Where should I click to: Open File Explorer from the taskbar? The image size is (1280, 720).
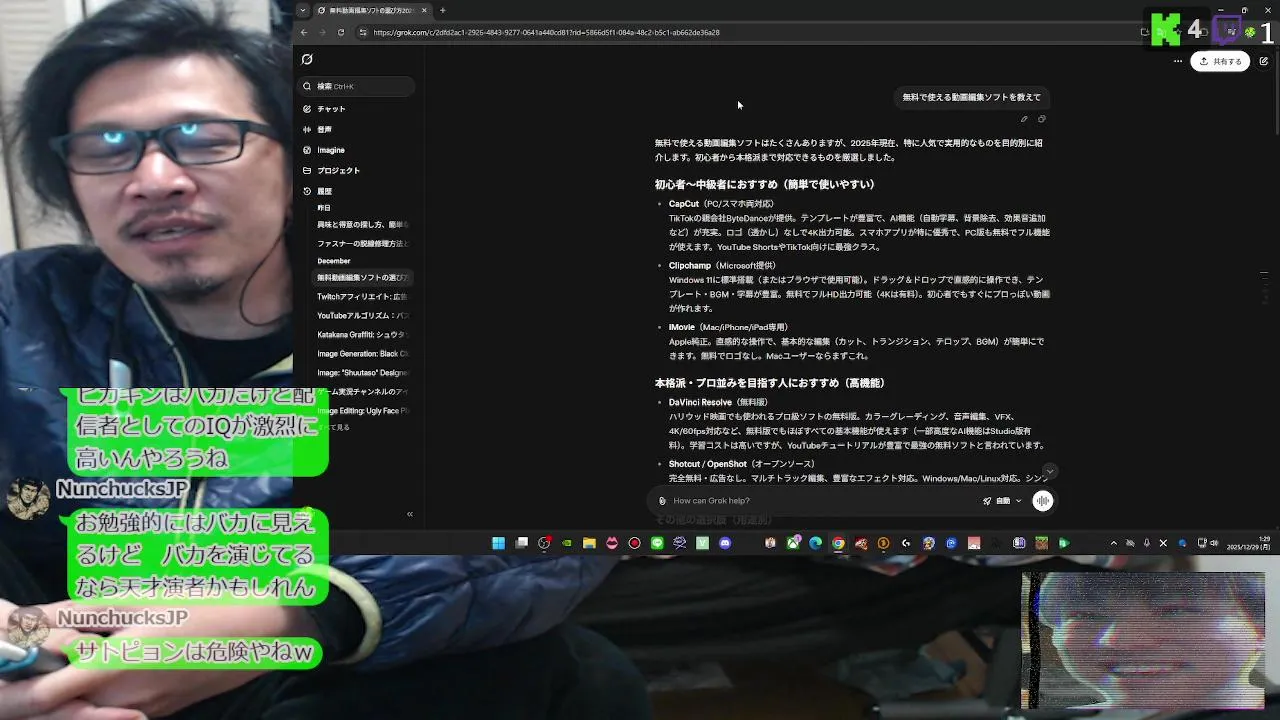coord(589,543)
